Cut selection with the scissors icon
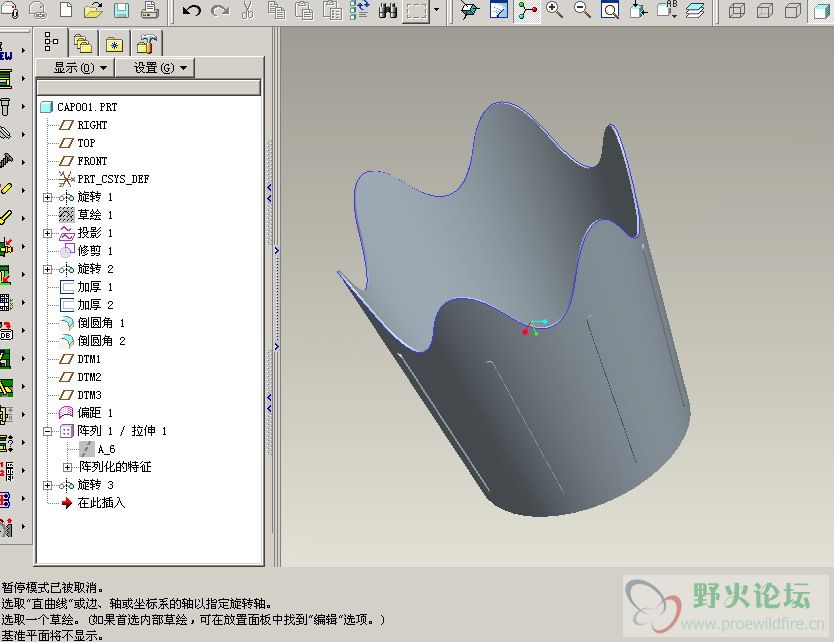Screen dimensions: 834x642 click(x=248, y=10)
